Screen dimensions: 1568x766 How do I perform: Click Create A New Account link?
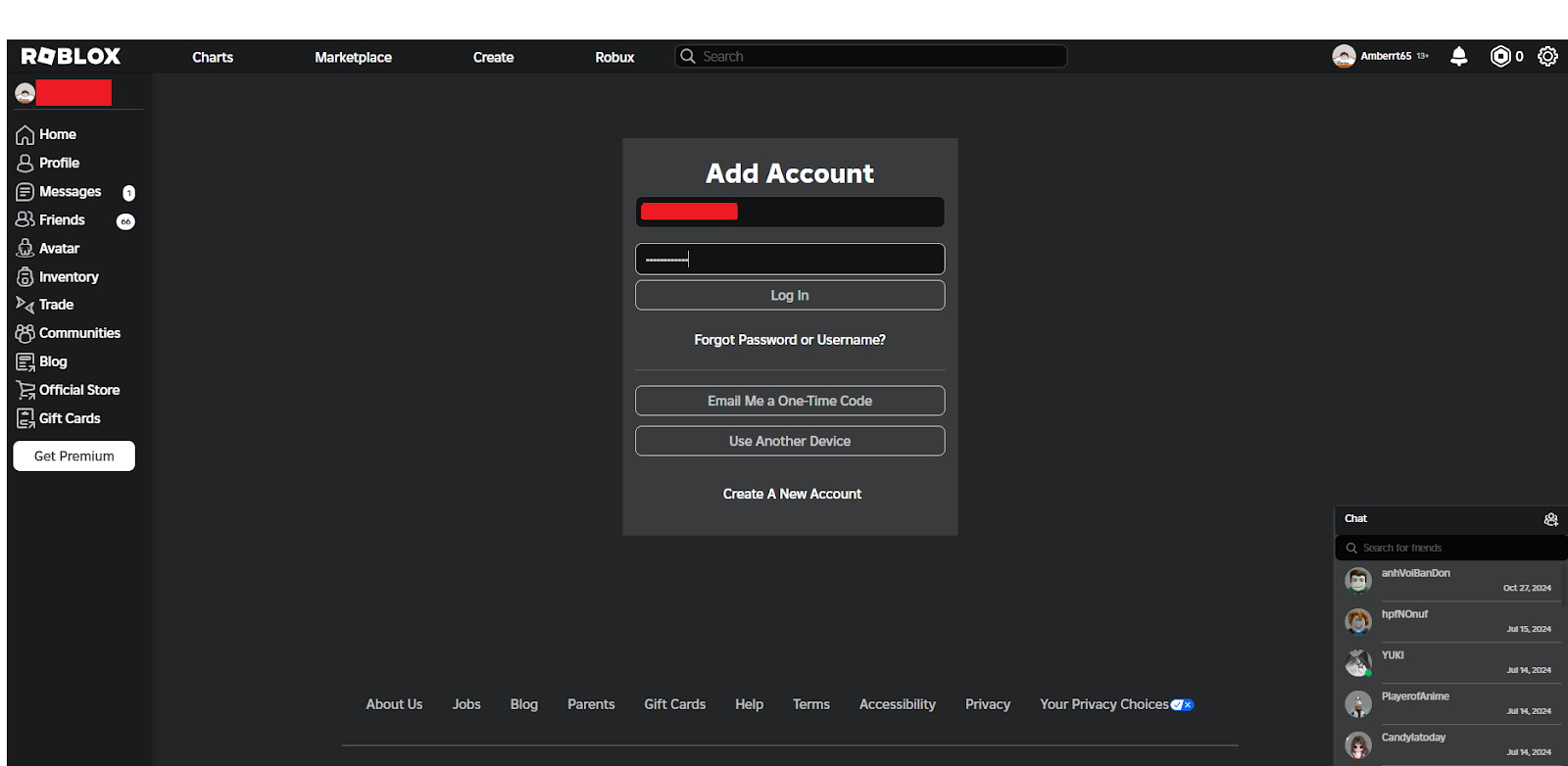coord(792,494)
